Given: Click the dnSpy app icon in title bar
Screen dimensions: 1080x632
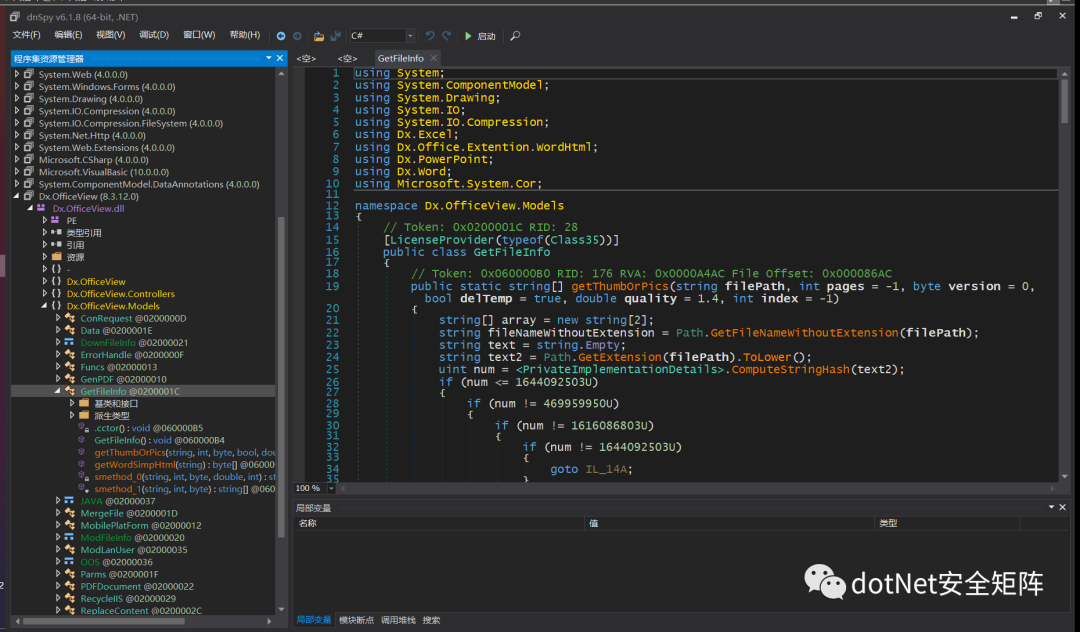Looking at the screenshot, I should click(15, 17).
